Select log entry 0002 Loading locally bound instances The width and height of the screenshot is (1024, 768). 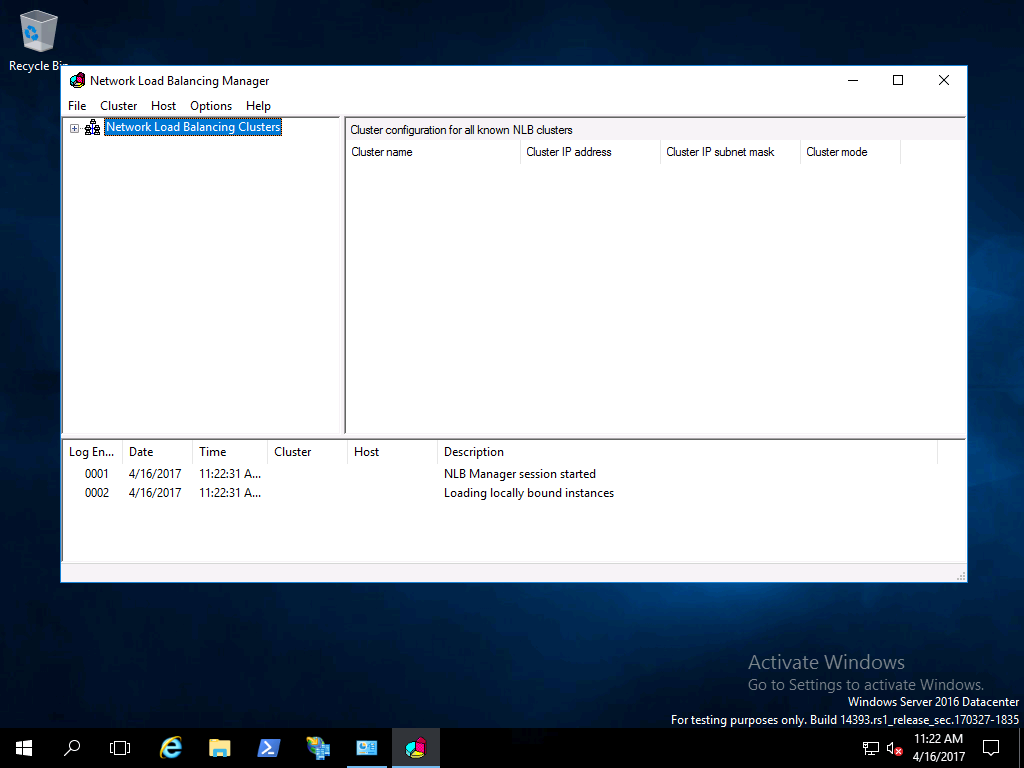(x=528, y=493)
